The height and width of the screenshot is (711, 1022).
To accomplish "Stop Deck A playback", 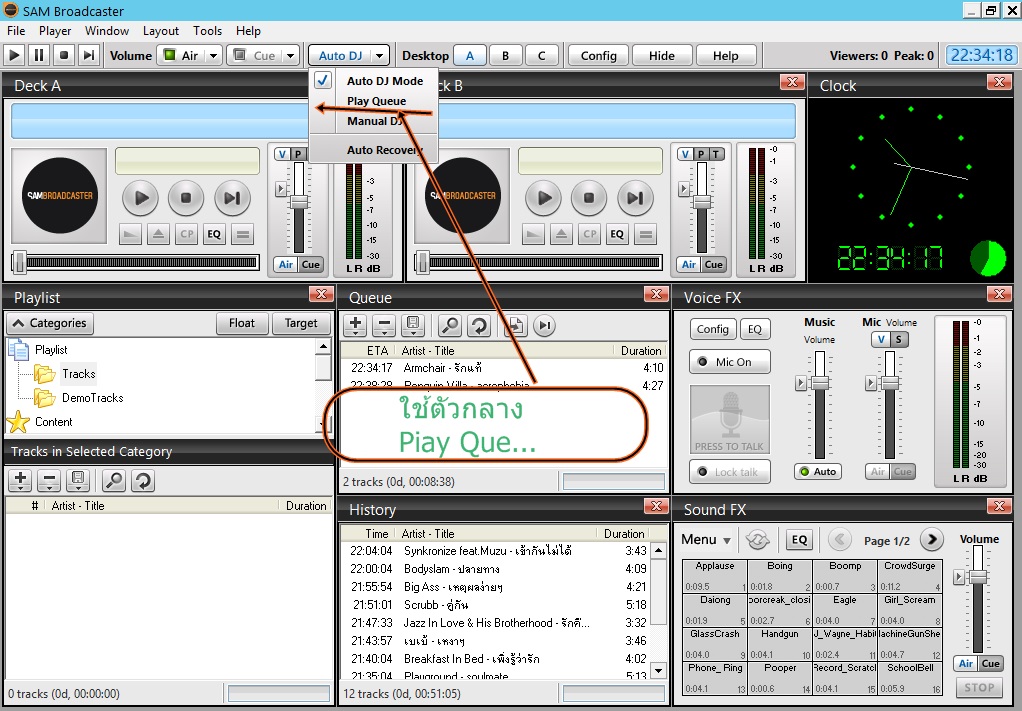I will (x=186, y=197).
